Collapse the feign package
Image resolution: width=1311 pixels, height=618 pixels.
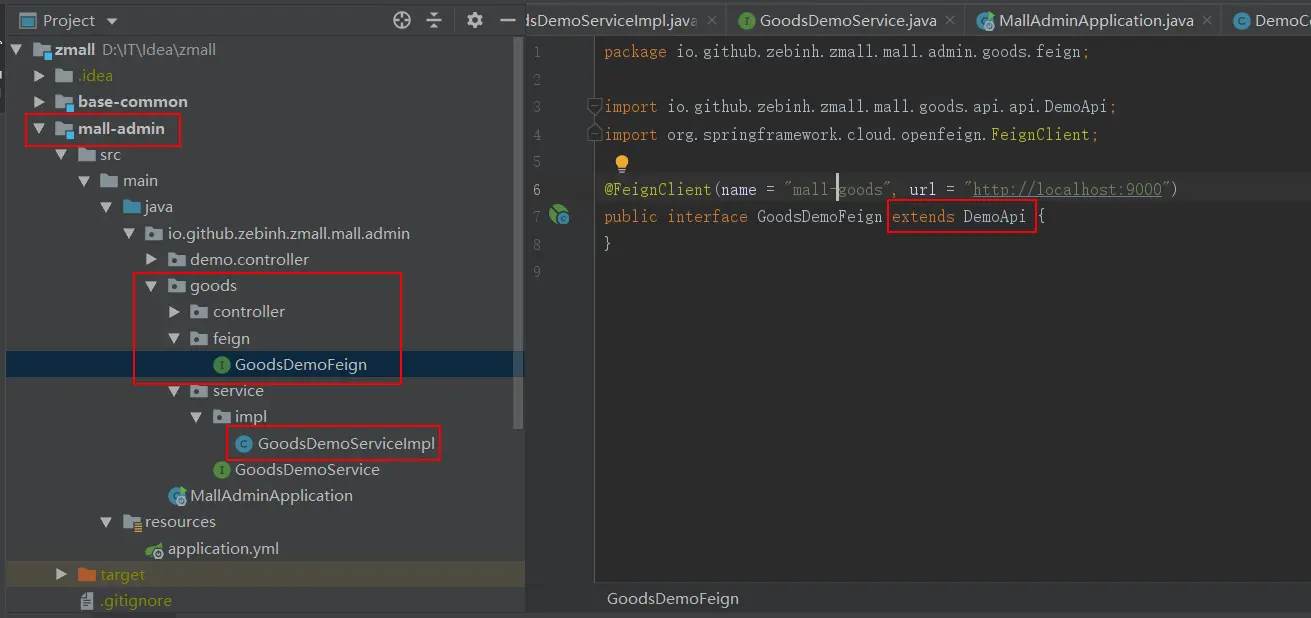click(174, 338)
